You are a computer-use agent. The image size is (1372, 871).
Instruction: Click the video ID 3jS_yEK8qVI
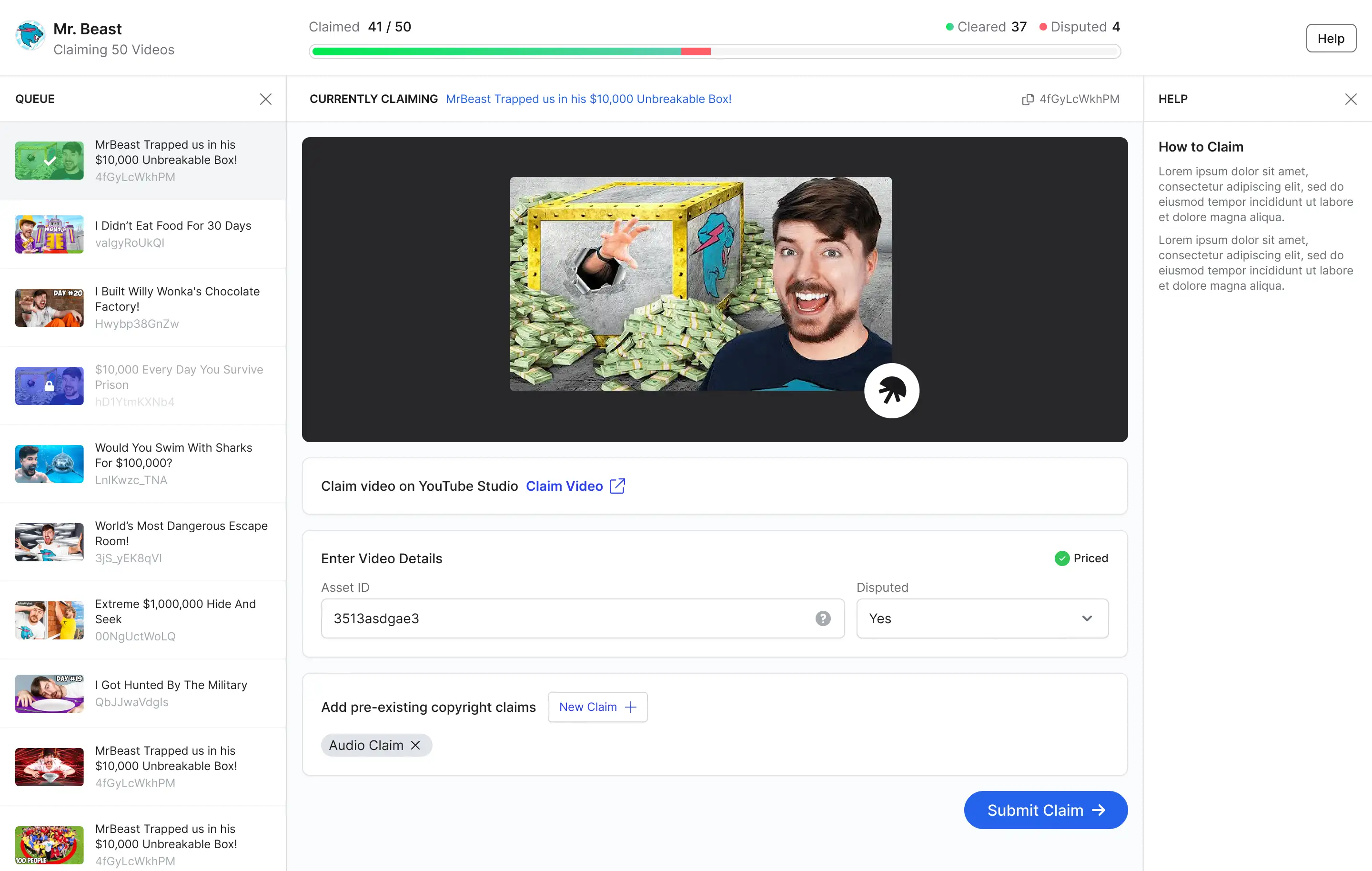click(x=128, y=558)
